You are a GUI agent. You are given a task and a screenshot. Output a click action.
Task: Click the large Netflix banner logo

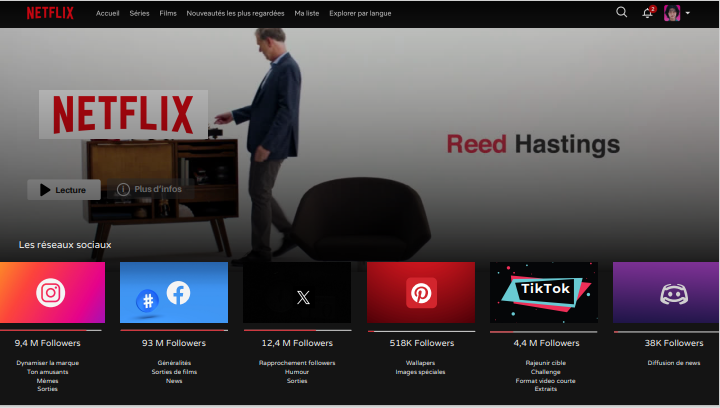coord(123,114)
